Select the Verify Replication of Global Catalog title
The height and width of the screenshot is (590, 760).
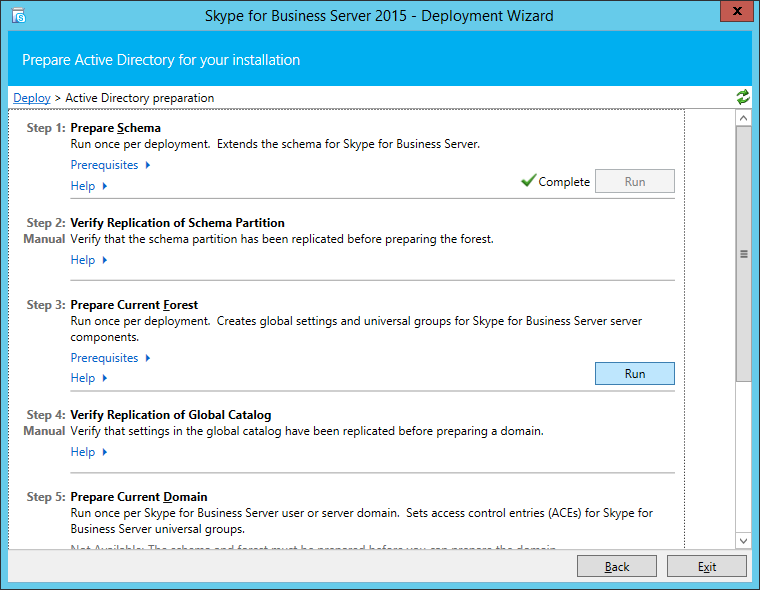(171, 415)
